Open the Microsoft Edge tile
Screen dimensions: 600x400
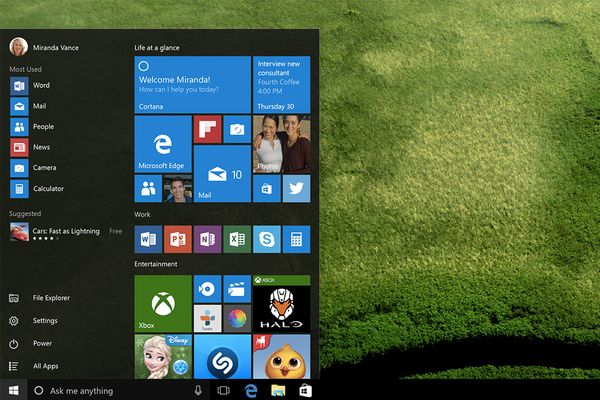162,143
